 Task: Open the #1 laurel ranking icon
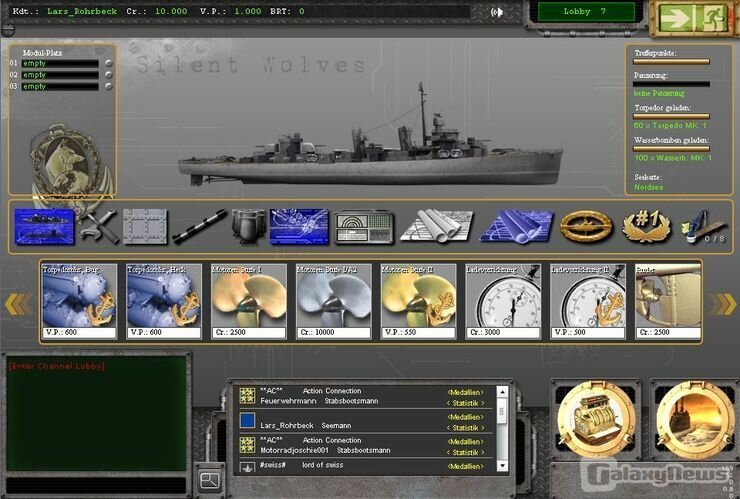[x=645, y=226]
